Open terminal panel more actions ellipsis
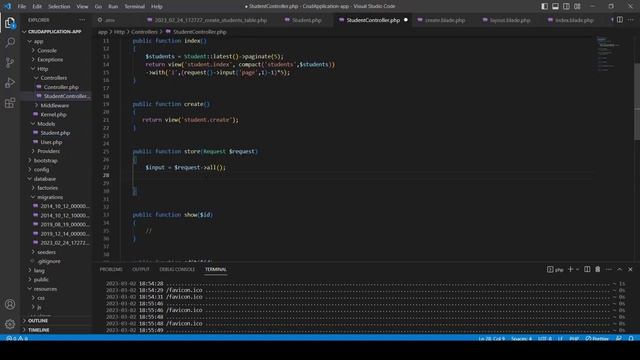Viewport: 640px width, 360px height. click(609, 269)
